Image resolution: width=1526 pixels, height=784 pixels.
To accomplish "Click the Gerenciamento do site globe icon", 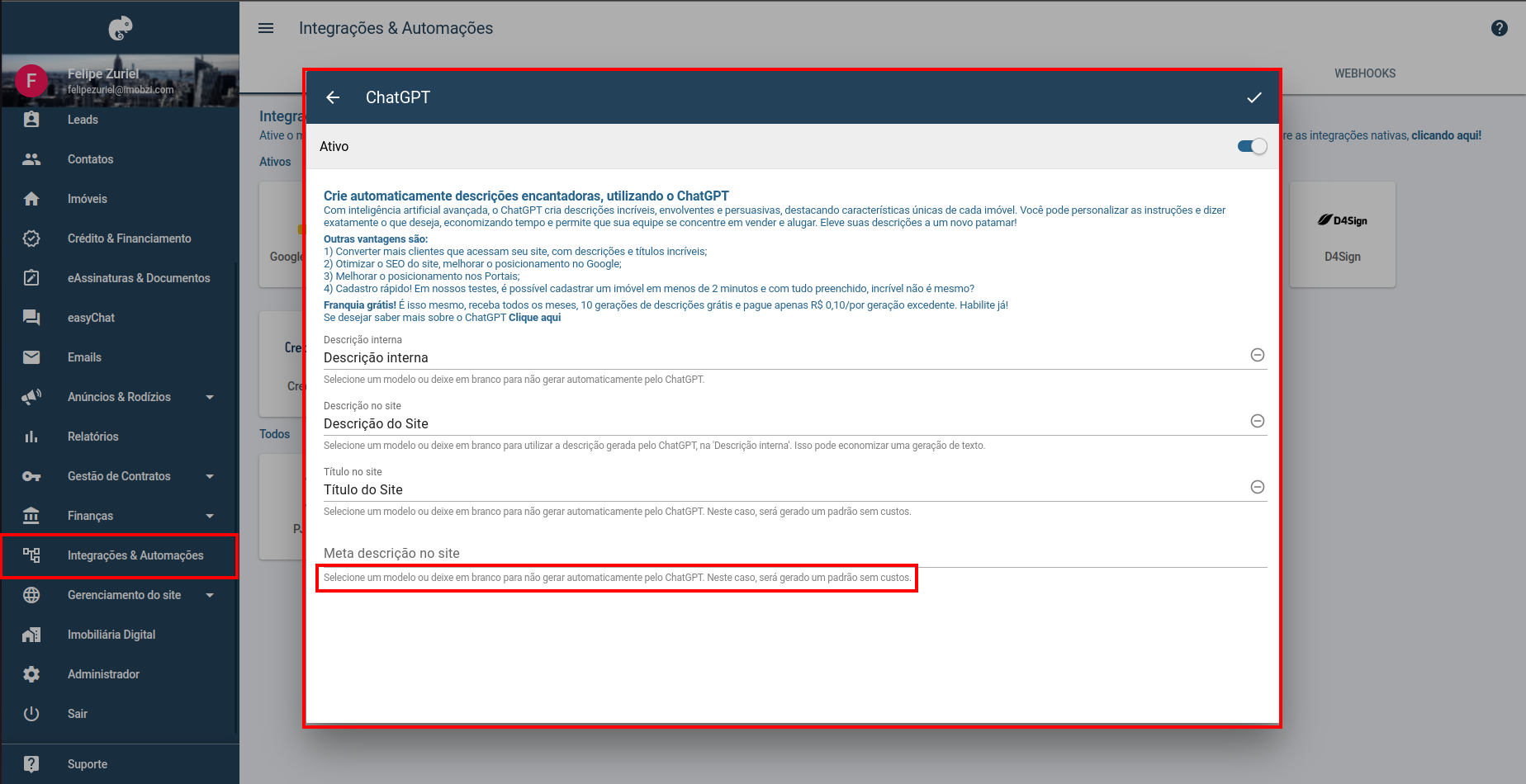I will point(31,595).
